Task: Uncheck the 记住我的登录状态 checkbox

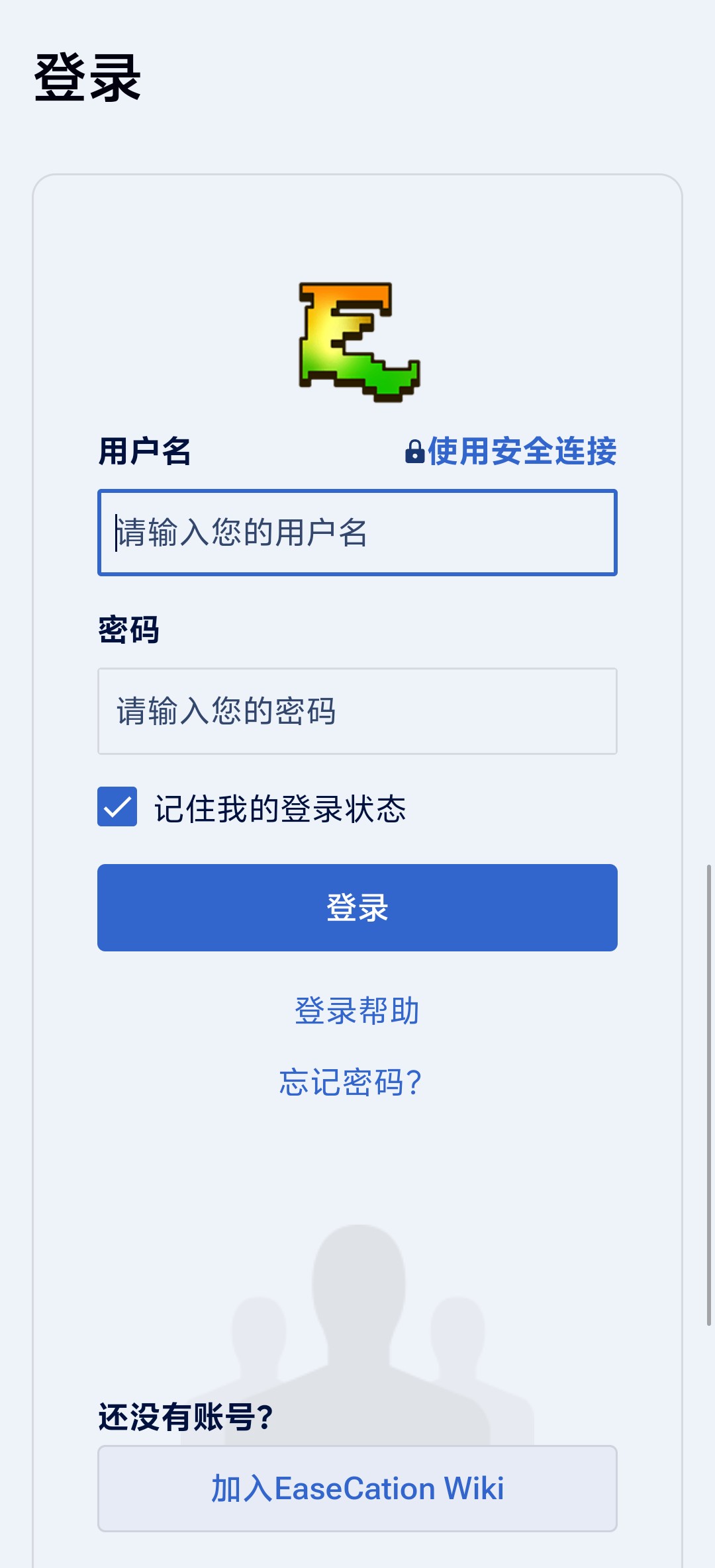Action: point(117,806)
